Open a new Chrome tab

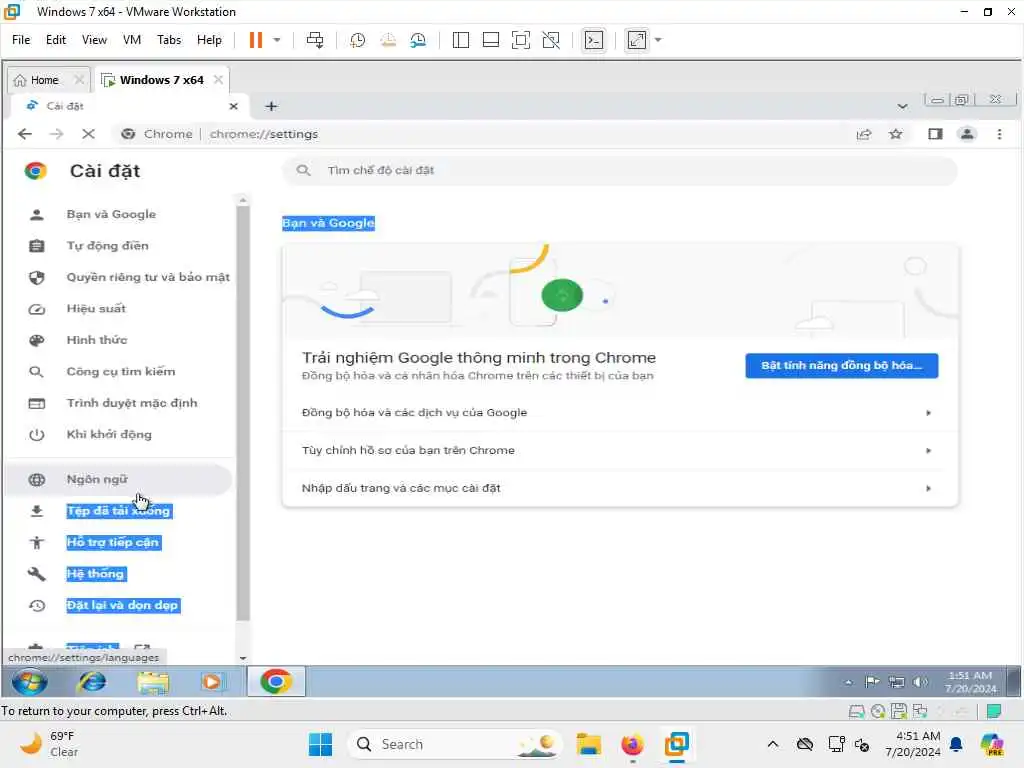(272, 106)
